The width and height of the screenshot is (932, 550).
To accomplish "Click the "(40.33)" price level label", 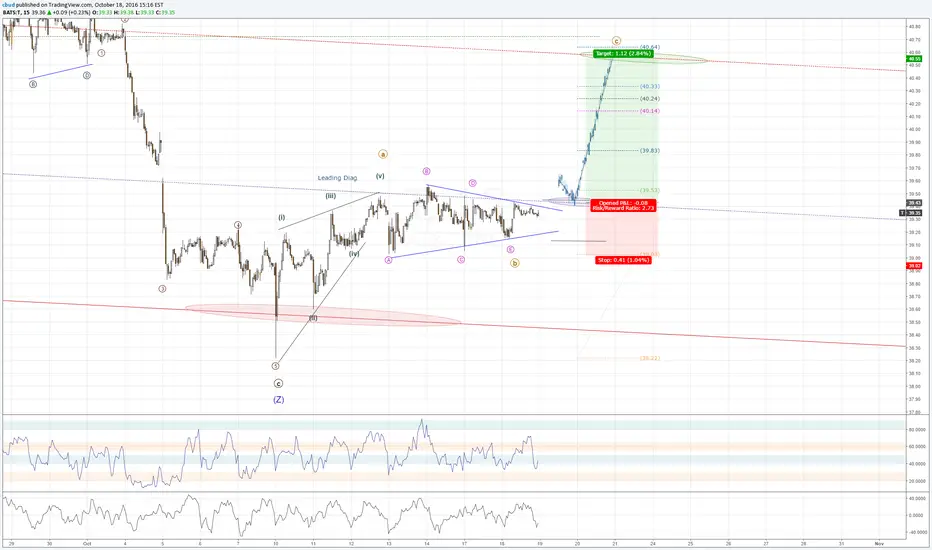I will [650, 86].
